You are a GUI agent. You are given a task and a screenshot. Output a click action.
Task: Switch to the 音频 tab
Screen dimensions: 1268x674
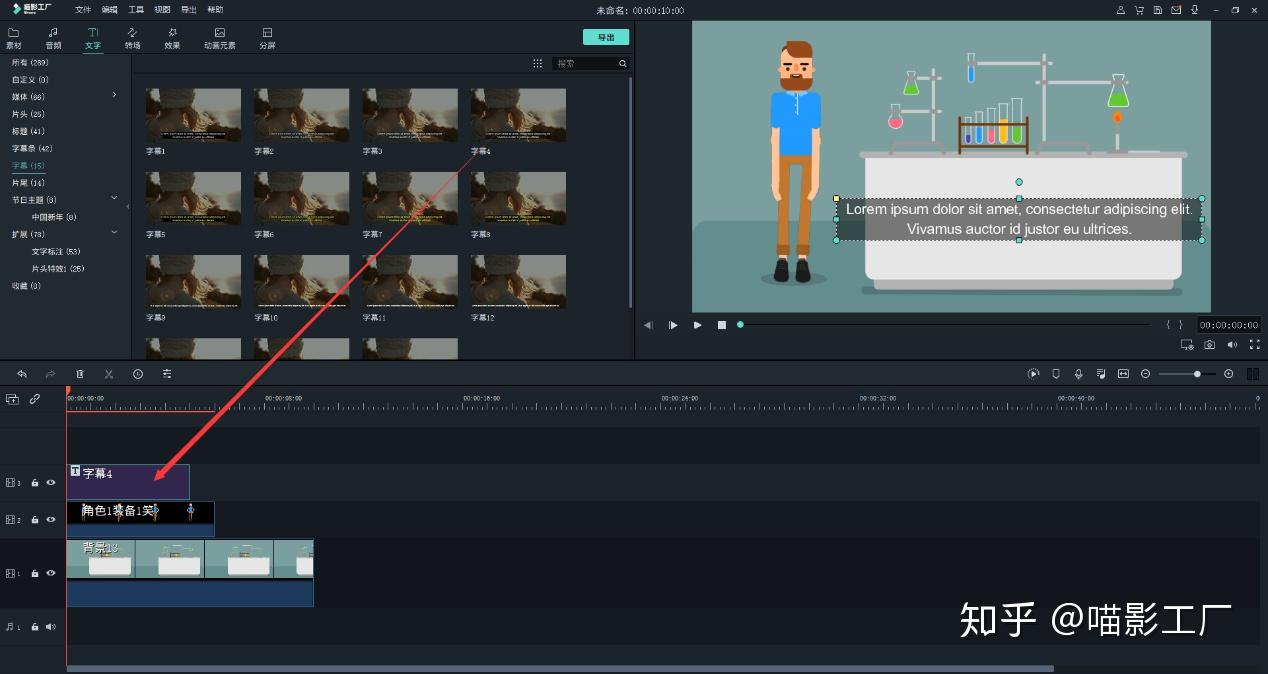point(53,38)
